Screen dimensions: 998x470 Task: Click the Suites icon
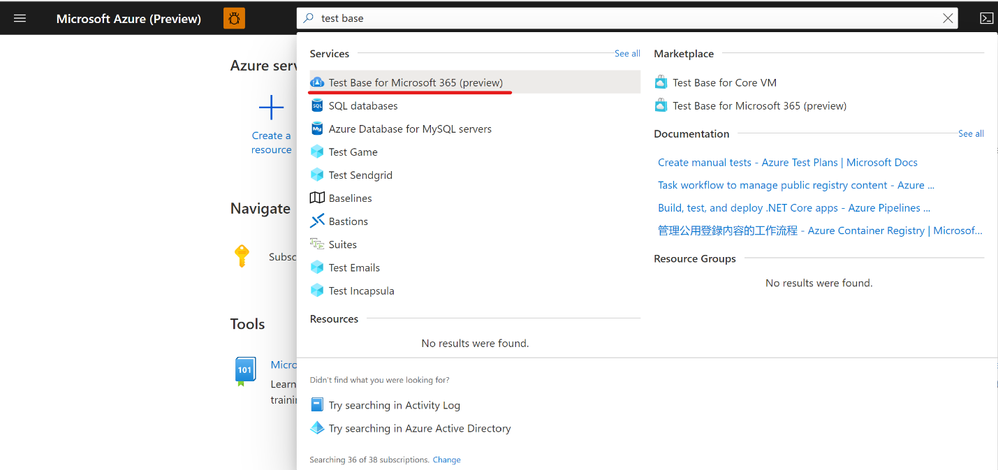coord(317,244)
